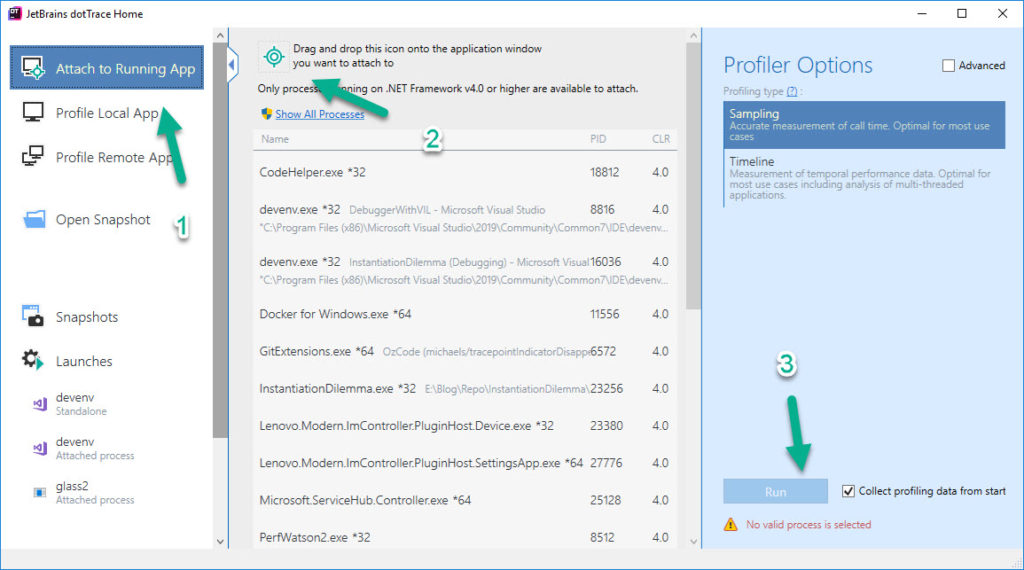The height and width of the screenshot is (570, 1024).
Task: Select the Docker for Windows.exe *64 process
Action: tap(465, 314)
